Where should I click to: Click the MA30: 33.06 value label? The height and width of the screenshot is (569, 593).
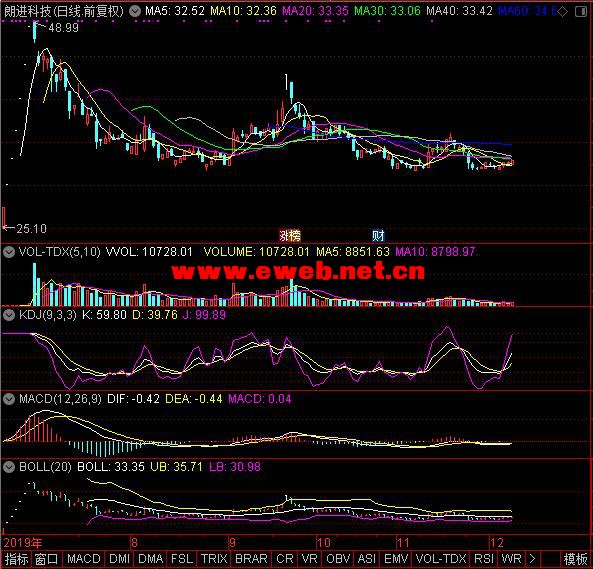coord(387,11)
